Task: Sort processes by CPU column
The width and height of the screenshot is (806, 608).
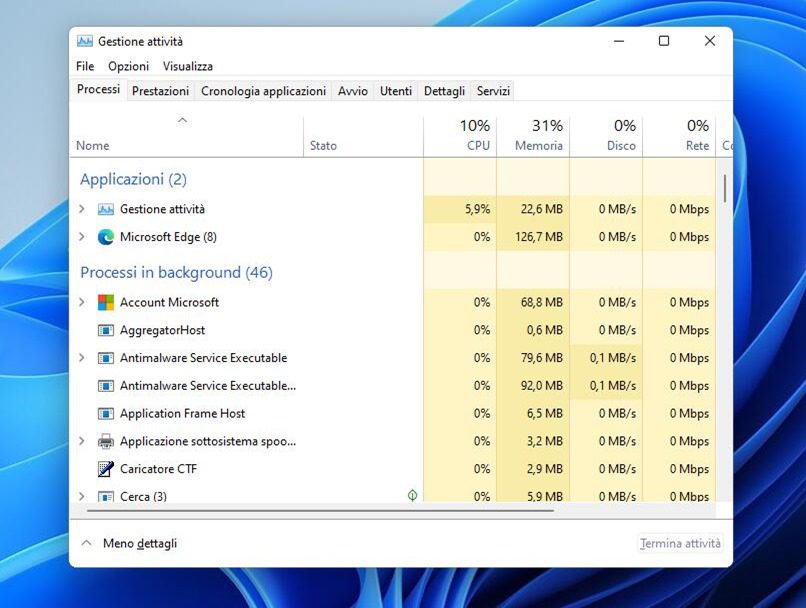Action: pyautogui.click(x=460, y=136)
